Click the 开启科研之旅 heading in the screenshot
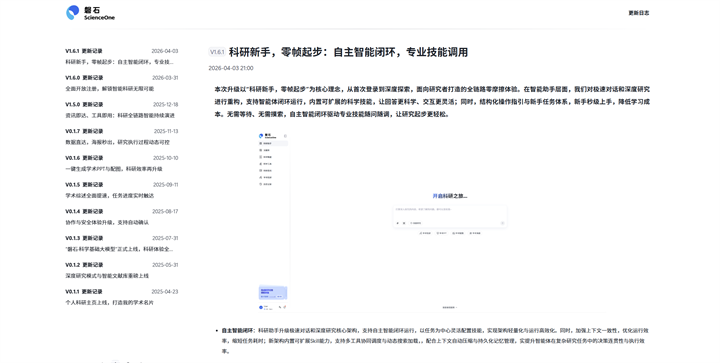The width and height of the screenshot is (720, 363). 450,196
